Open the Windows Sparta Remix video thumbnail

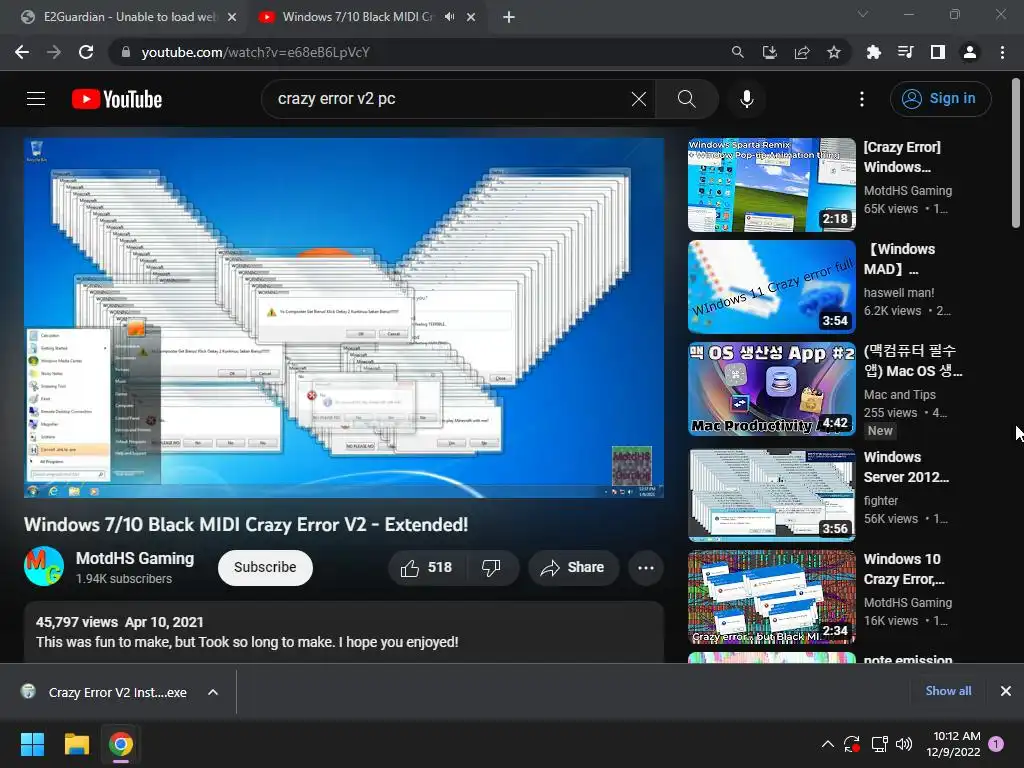[771, 185]
